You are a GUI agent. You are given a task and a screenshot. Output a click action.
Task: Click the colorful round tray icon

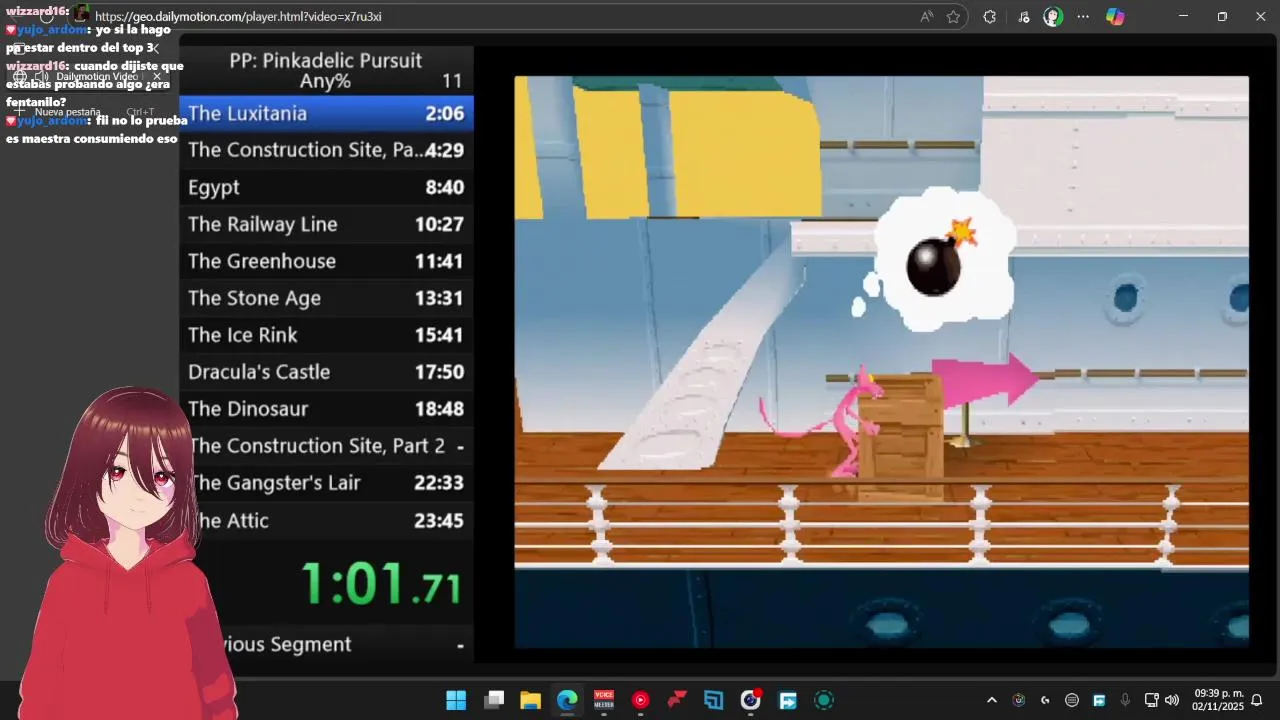(x=1019, y=700)
